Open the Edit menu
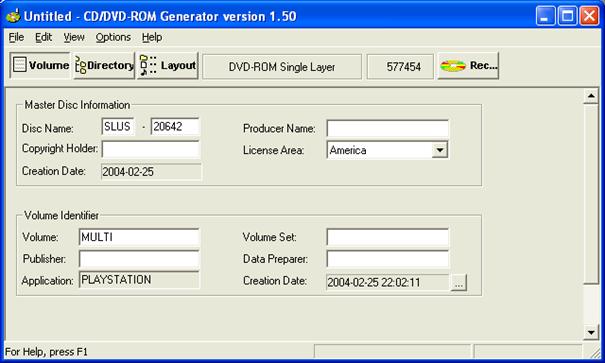 43,37
